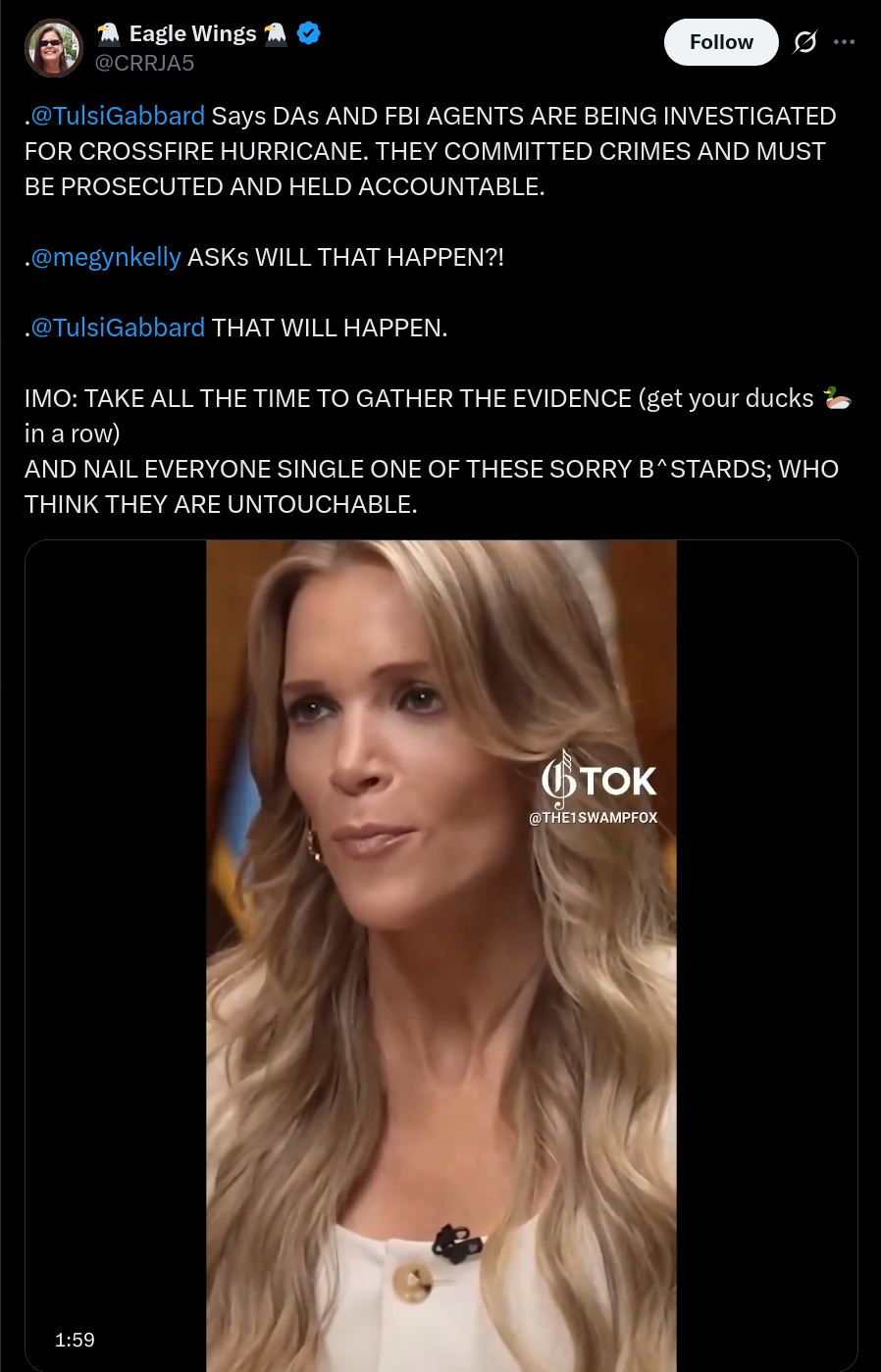Viewport: 881px width, 1372px height.
Task: Open Grok explain-this-post icon
Action: point(804,42)
